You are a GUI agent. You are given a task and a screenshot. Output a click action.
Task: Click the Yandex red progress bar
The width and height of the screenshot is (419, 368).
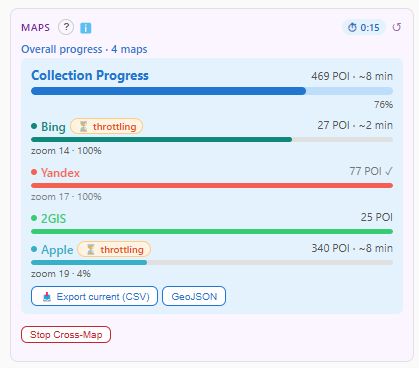click(x=212, y=186)
